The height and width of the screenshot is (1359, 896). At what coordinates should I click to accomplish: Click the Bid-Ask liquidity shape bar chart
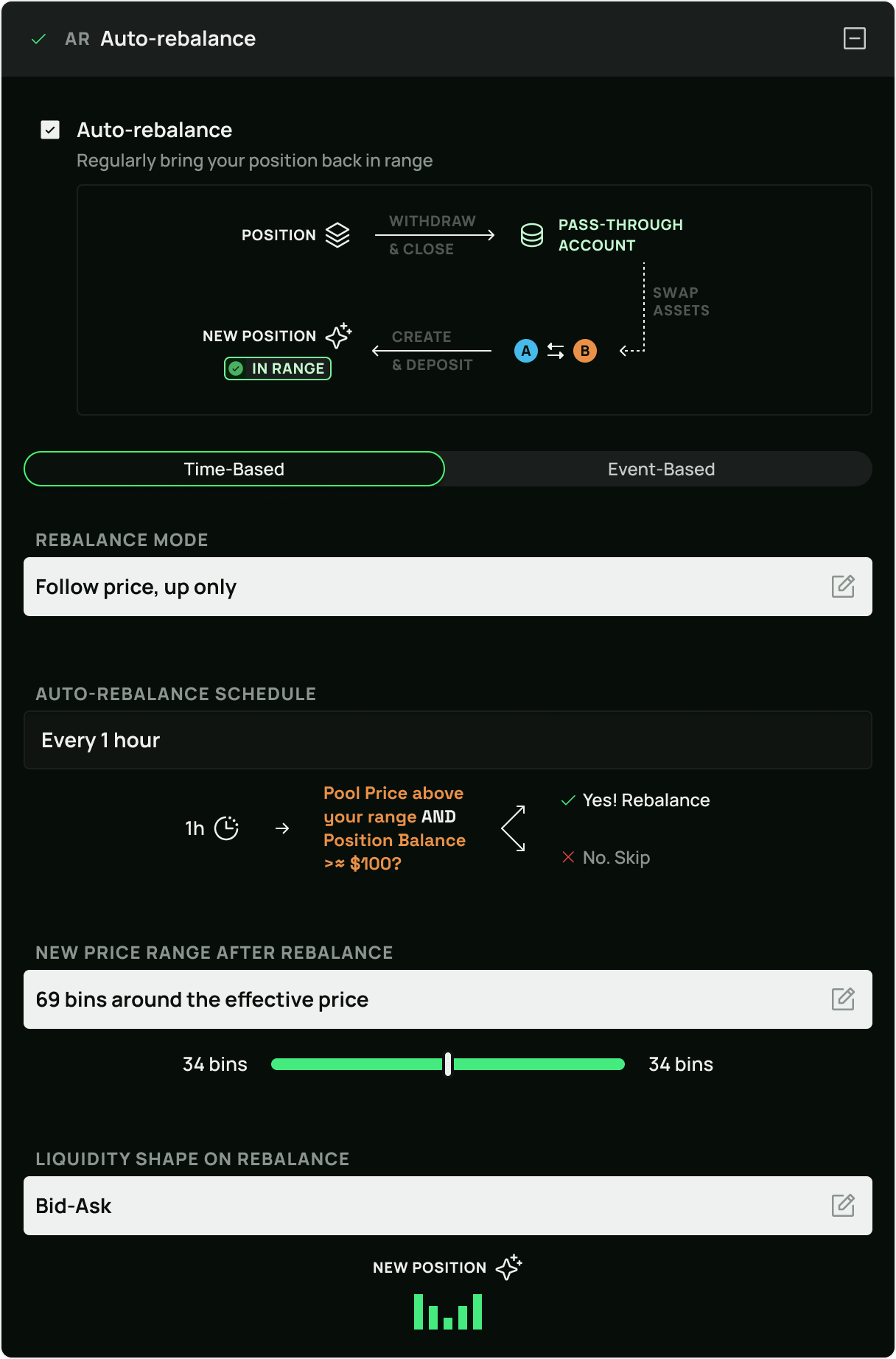[448, 1312]
